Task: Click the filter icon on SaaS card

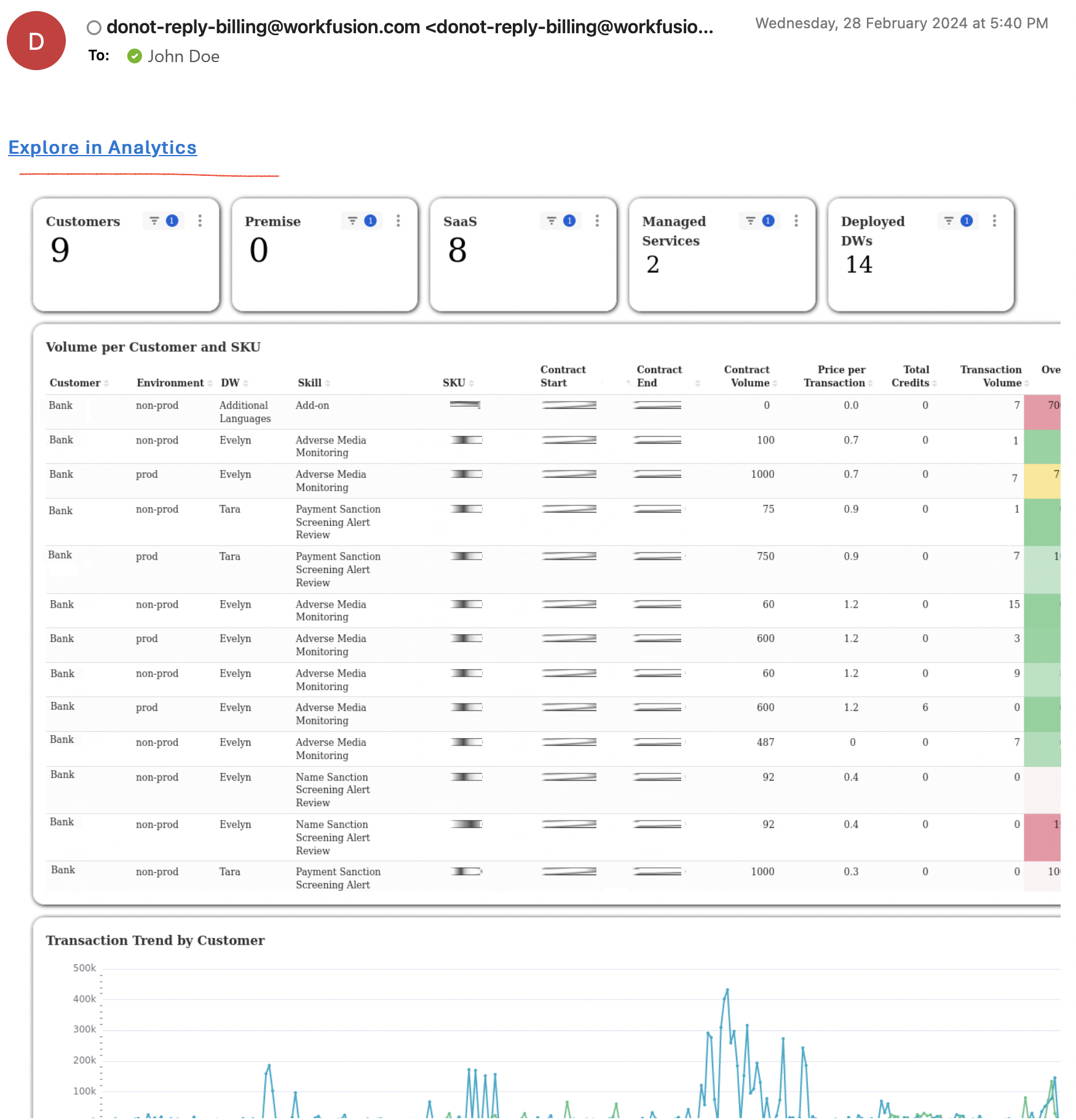Action: click(x=552, y=221)
